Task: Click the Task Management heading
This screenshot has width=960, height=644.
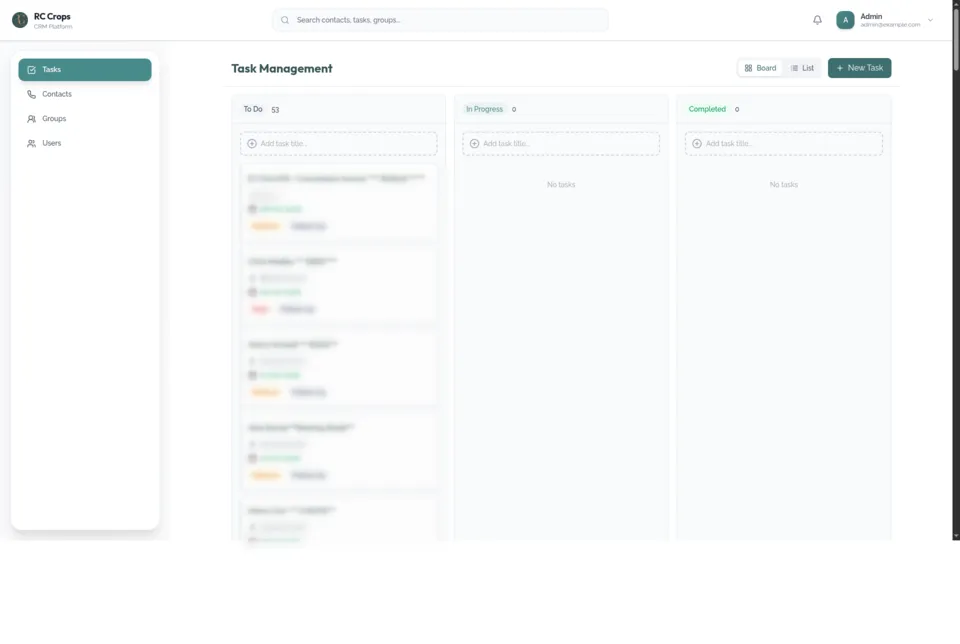Action: (282, 69)
